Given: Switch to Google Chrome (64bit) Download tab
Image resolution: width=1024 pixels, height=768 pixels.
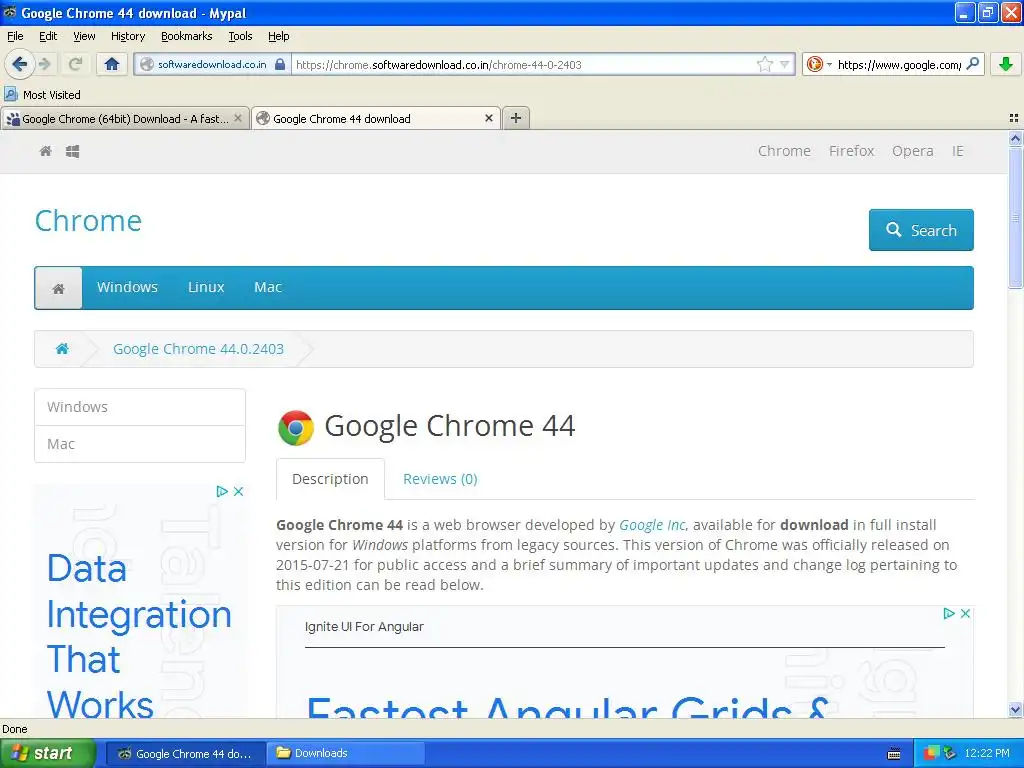Looking at the screenshot, I should tap(125, 118).
